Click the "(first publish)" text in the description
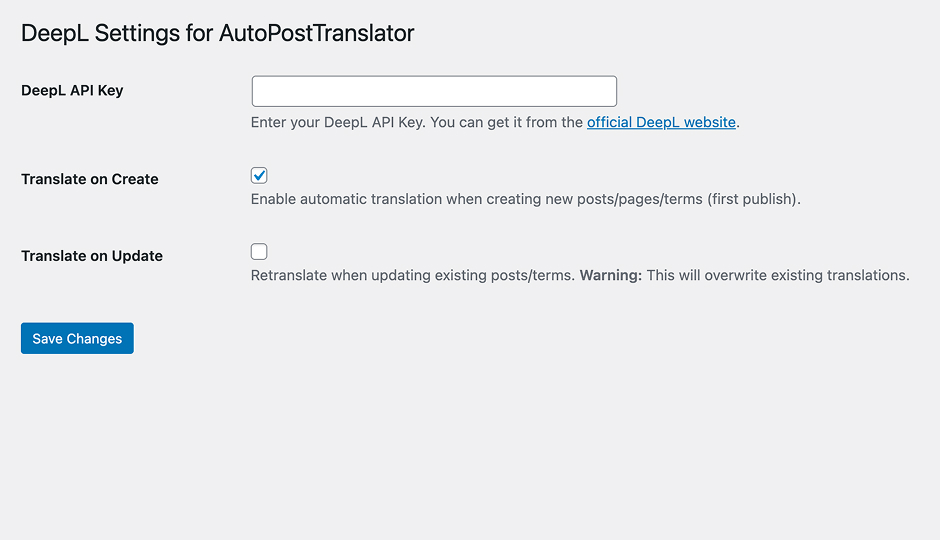 coord(753,199)
